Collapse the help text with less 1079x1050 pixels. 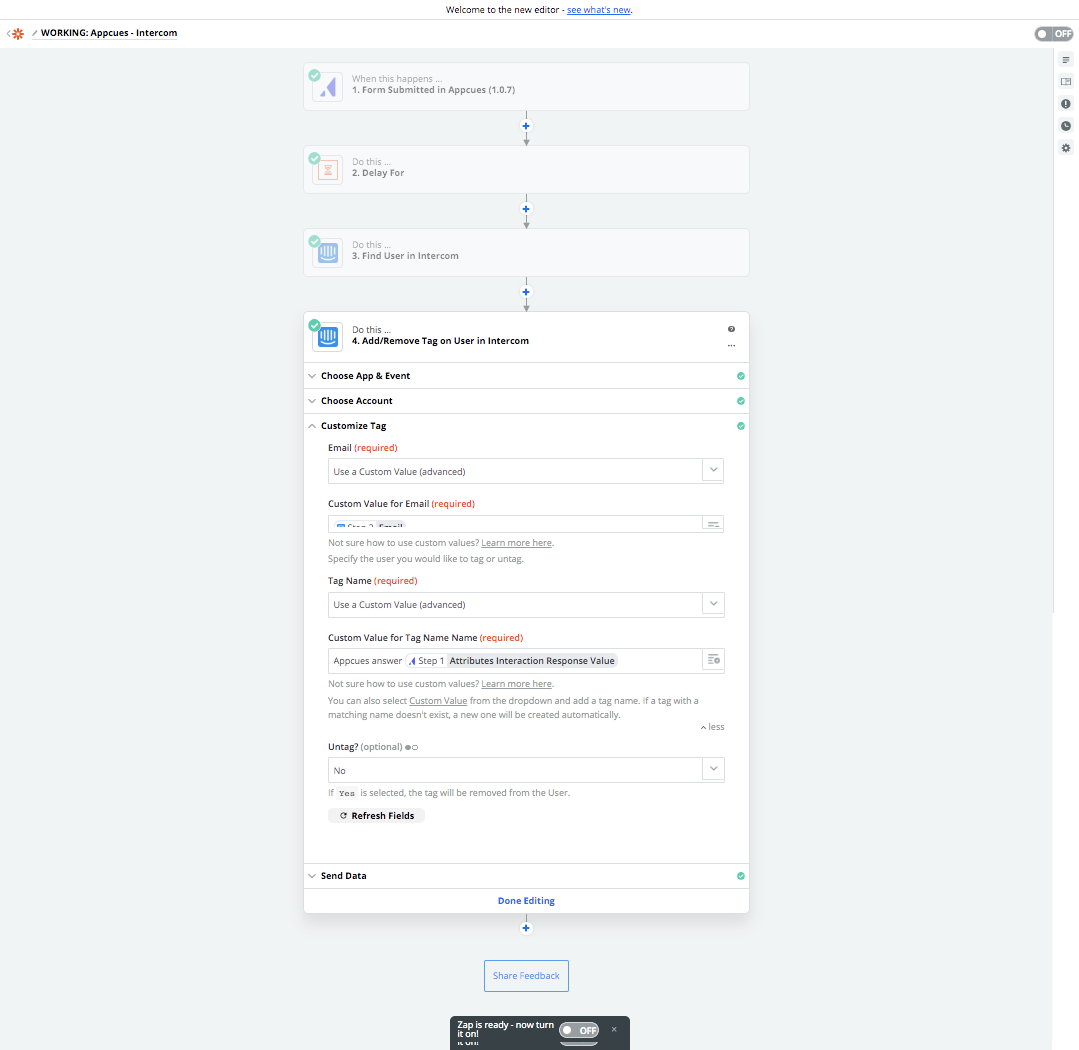click(x=712, y=727)
